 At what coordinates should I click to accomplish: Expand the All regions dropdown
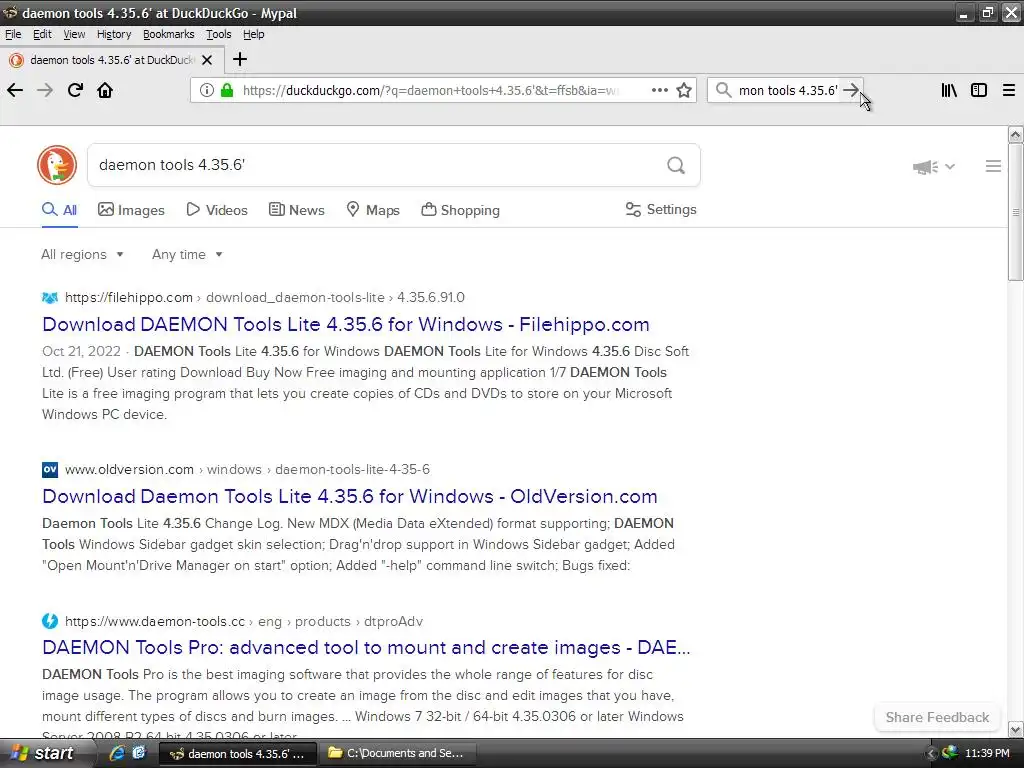point(82,255)
